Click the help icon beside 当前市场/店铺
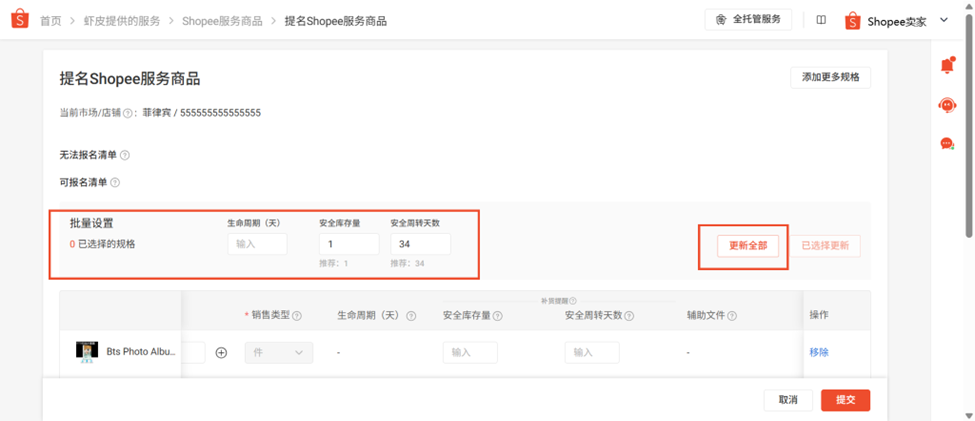 click(x=127, y=113)
